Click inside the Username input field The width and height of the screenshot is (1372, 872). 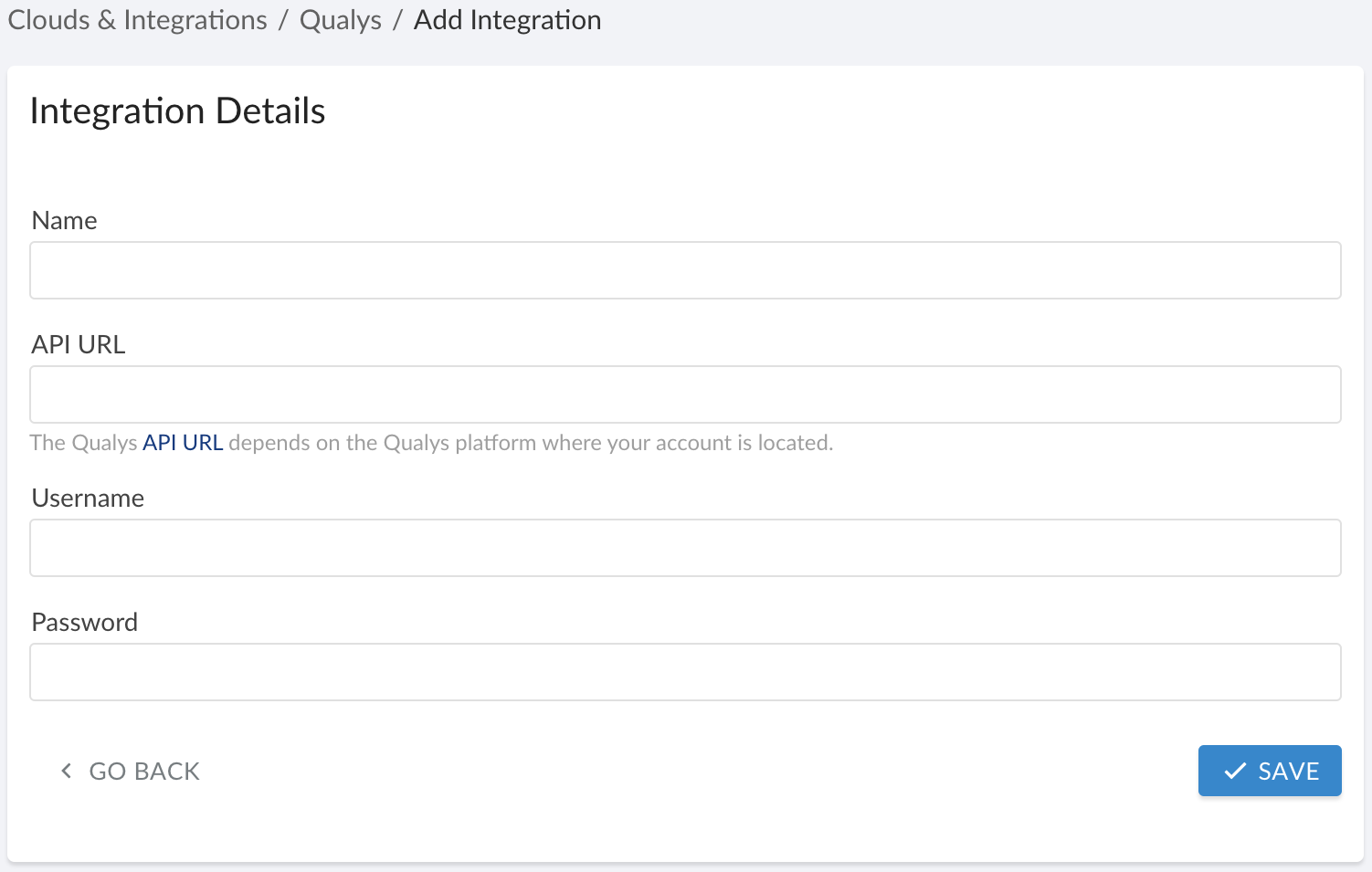685,548
